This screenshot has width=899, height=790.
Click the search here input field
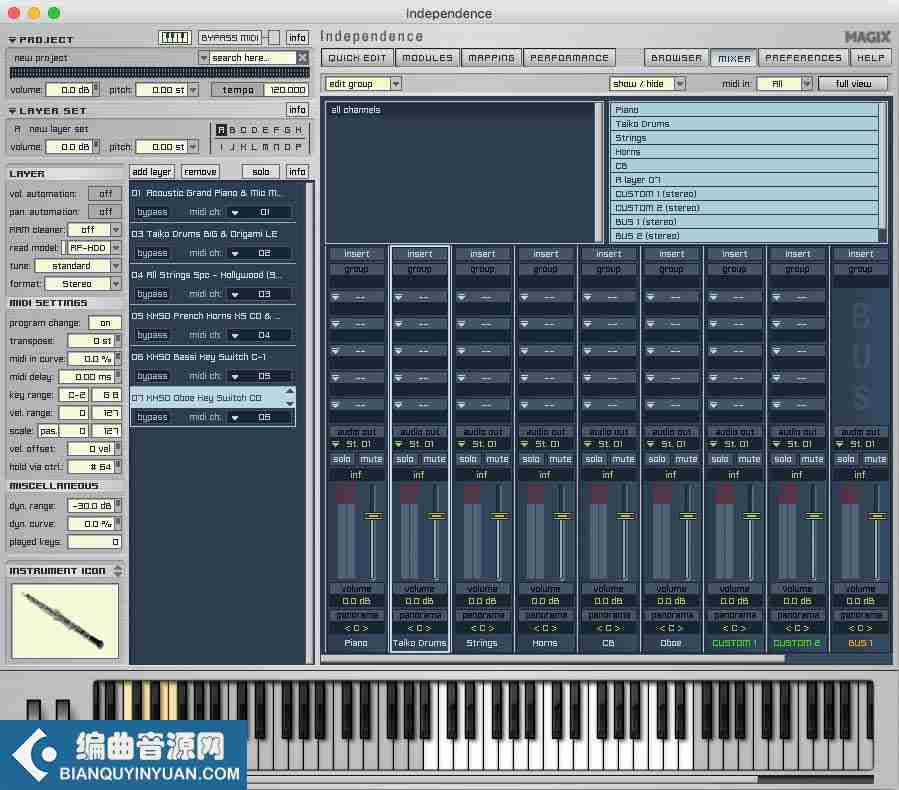pyautogui.click(x=253, y=58)
